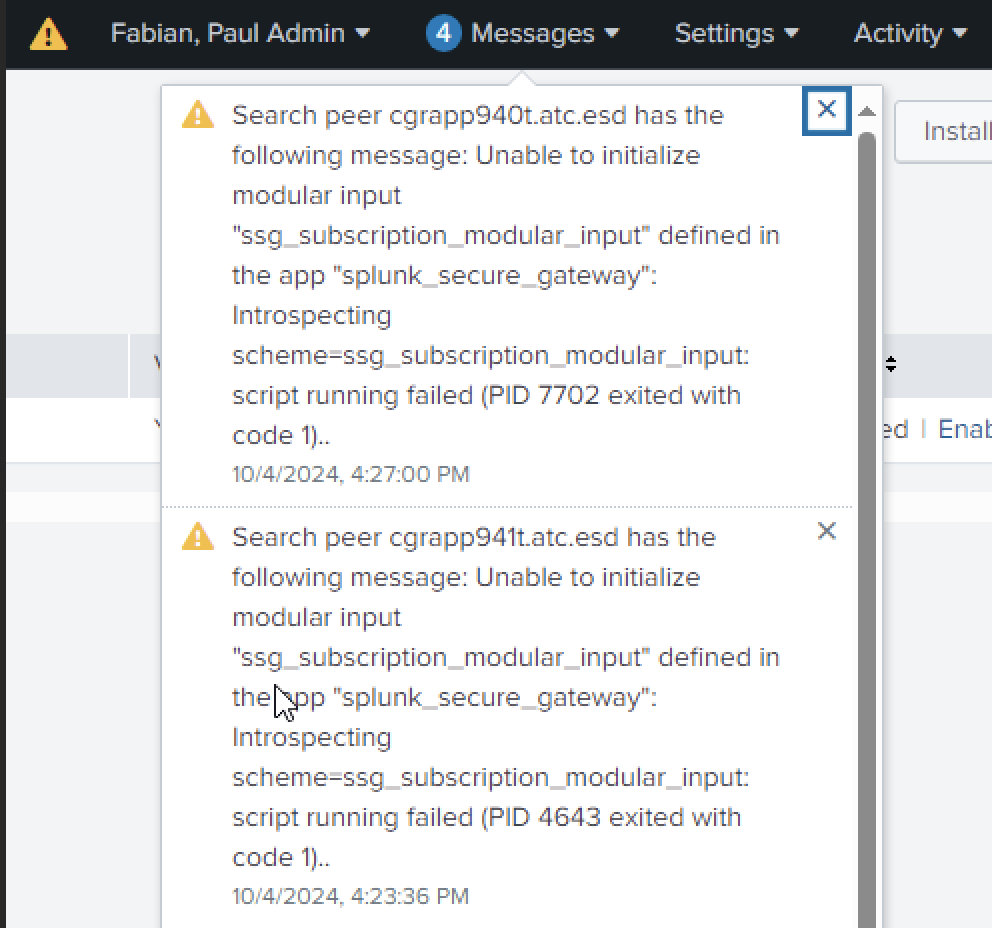Open the Activity dropdown chevron
The height and width of the screenshot is (928, 992).
[x=958, y=33]
